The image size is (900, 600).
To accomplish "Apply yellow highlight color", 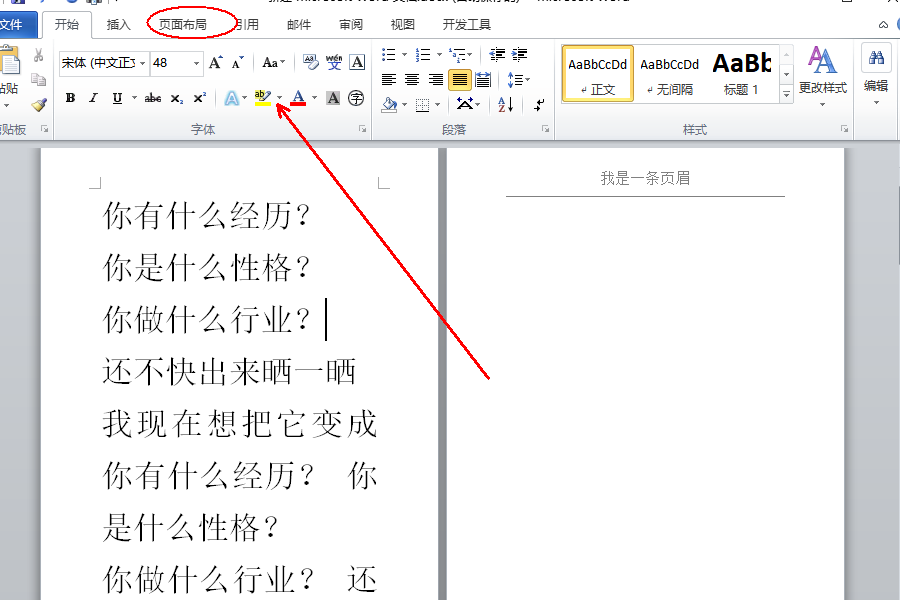I will [x=263, y=98].
